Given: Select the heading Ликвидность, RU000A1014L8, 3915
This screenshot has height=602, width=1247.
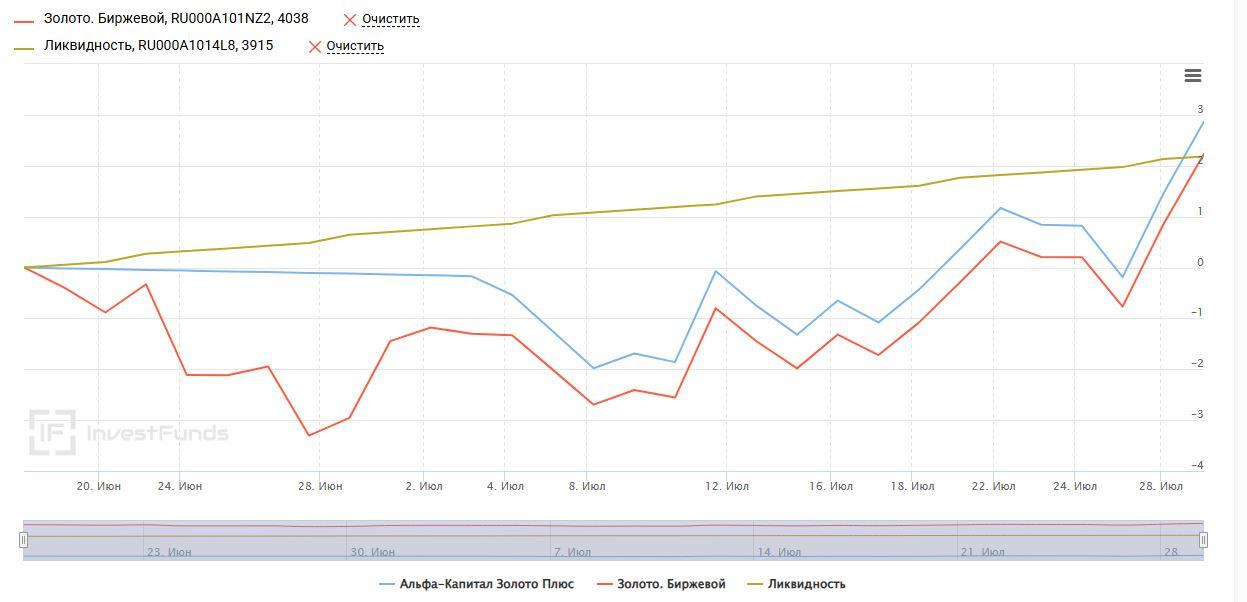Looking at the screenshot, I should coord(158,45).
